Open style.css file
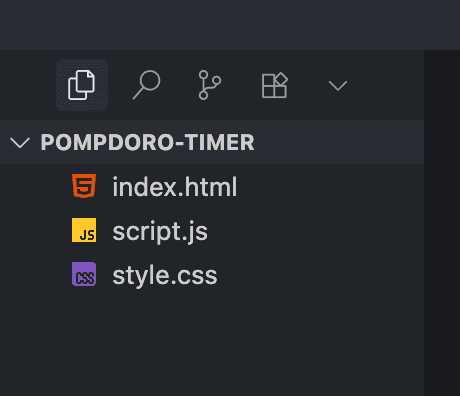Image resolution: width=460 pixels, height=396 pixels. click(212, 275)
